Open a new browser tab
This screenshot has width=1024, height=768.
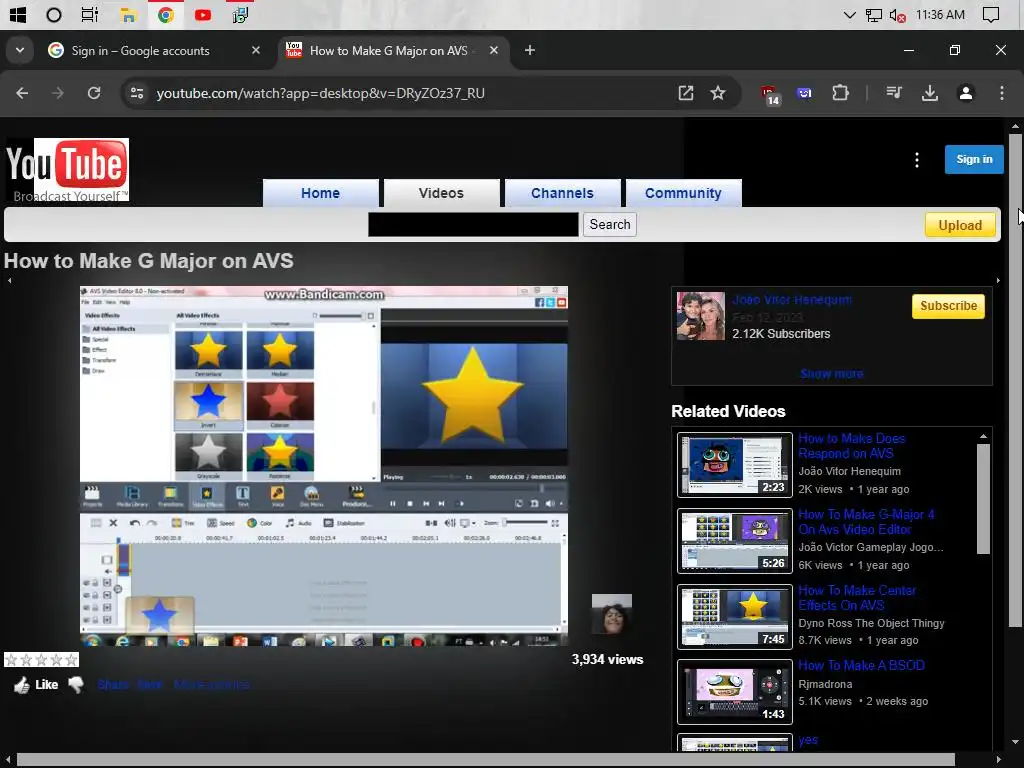tap(530, 50)
